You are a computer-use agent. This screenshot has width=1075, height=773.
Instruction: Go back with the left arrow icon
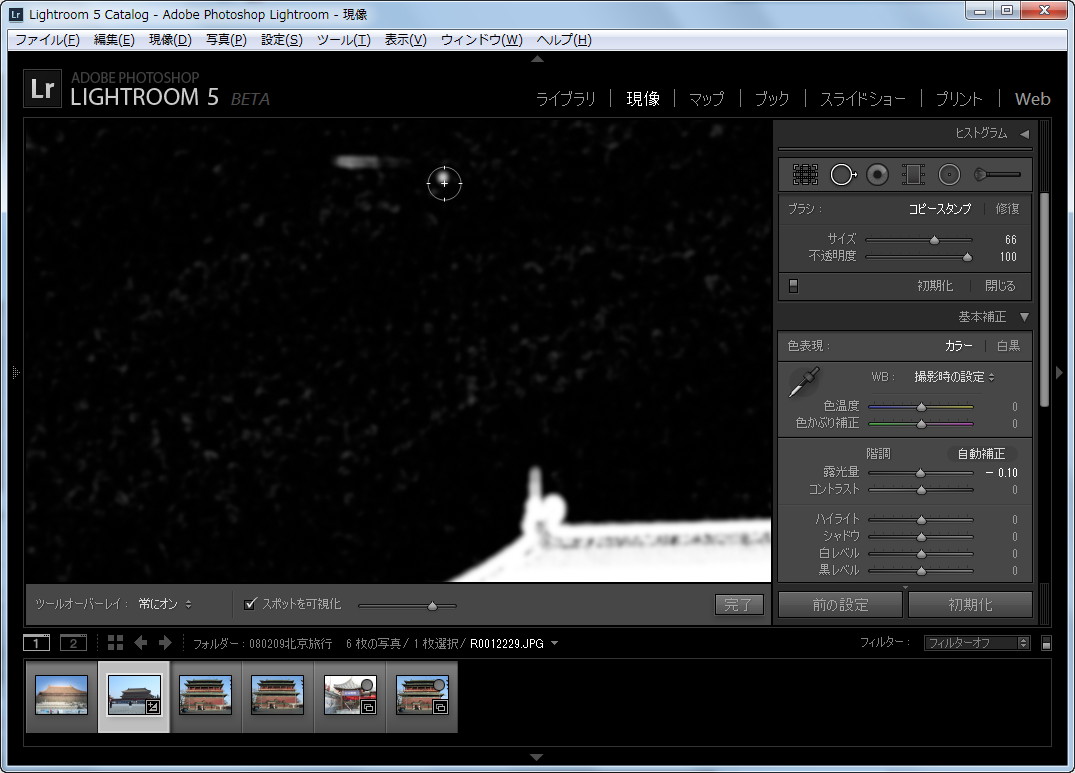coord(141,643)
